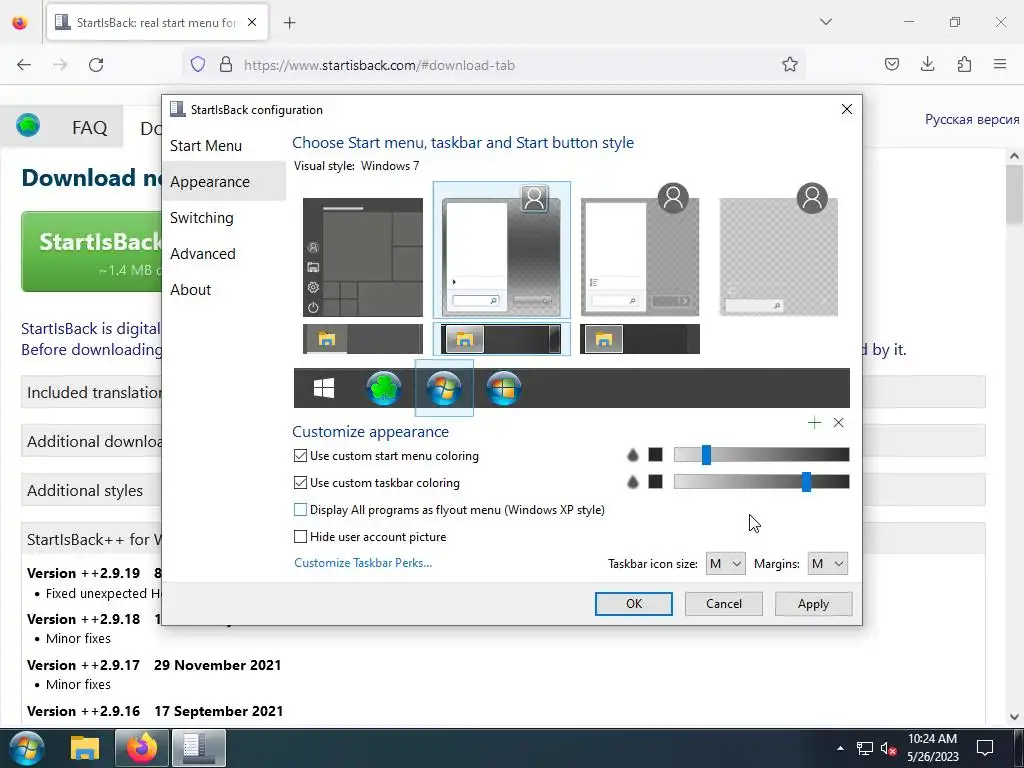Open the Windows Start orb on taskbar
This screenshot has height=768, width=1024.
pyautogui.click(x=25, y=748)
